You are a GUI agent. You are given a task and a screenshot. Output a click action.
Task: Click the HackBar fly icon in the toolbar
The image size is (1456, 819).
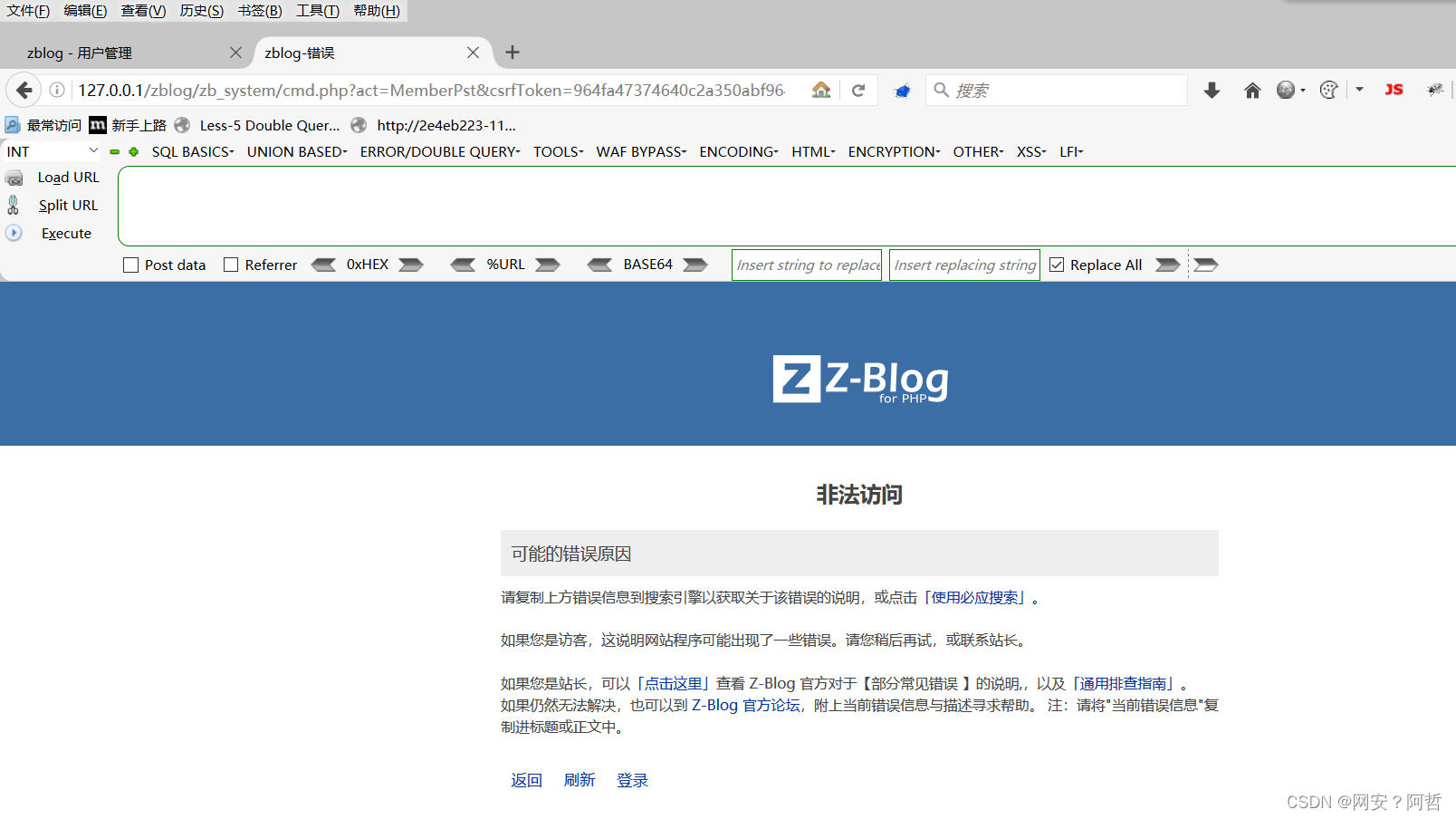click(1434, 90)
